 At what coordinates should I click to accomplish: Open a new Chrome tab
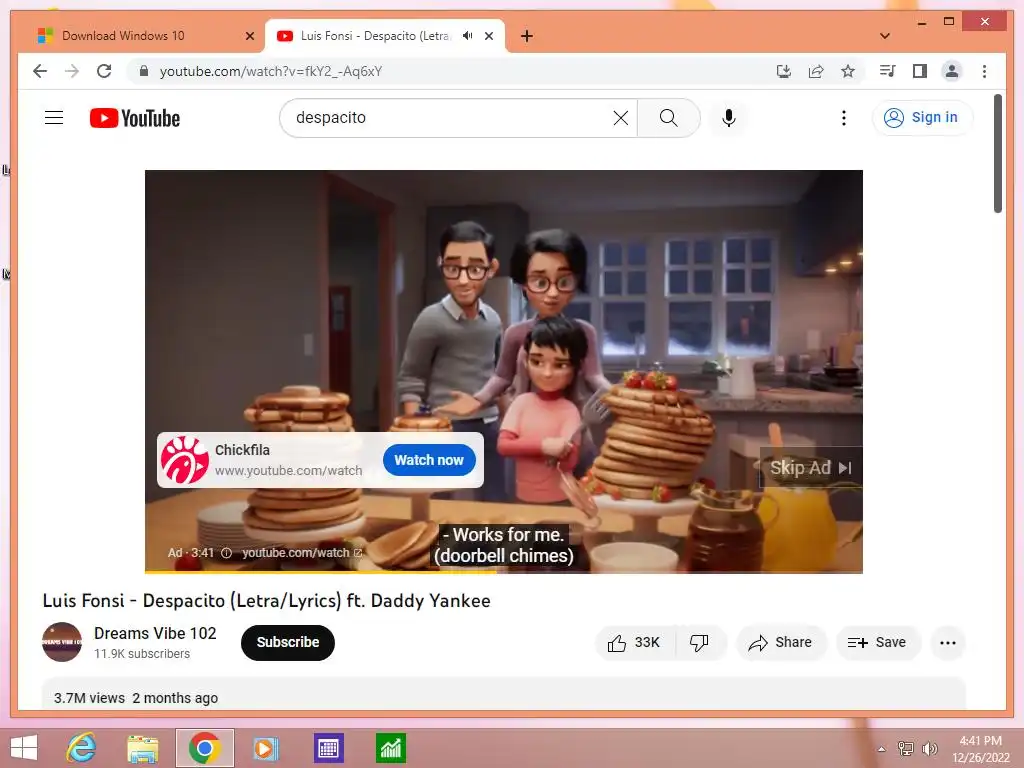coord(526,36)
